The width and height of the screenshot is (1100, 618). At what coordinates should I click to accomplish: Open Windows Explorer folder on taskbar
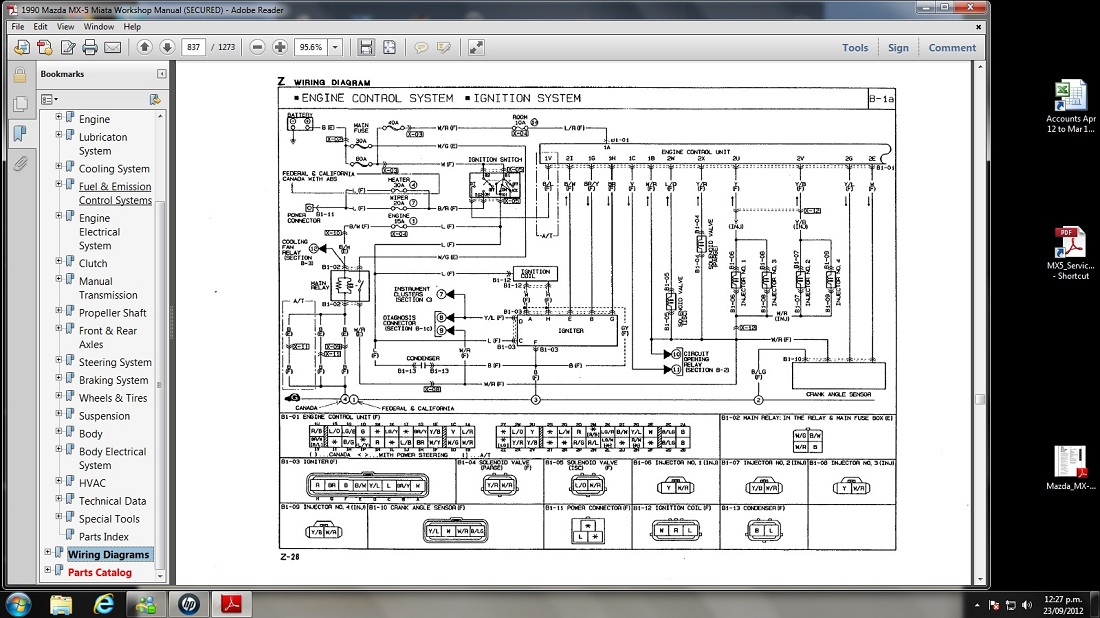[61, 604]
